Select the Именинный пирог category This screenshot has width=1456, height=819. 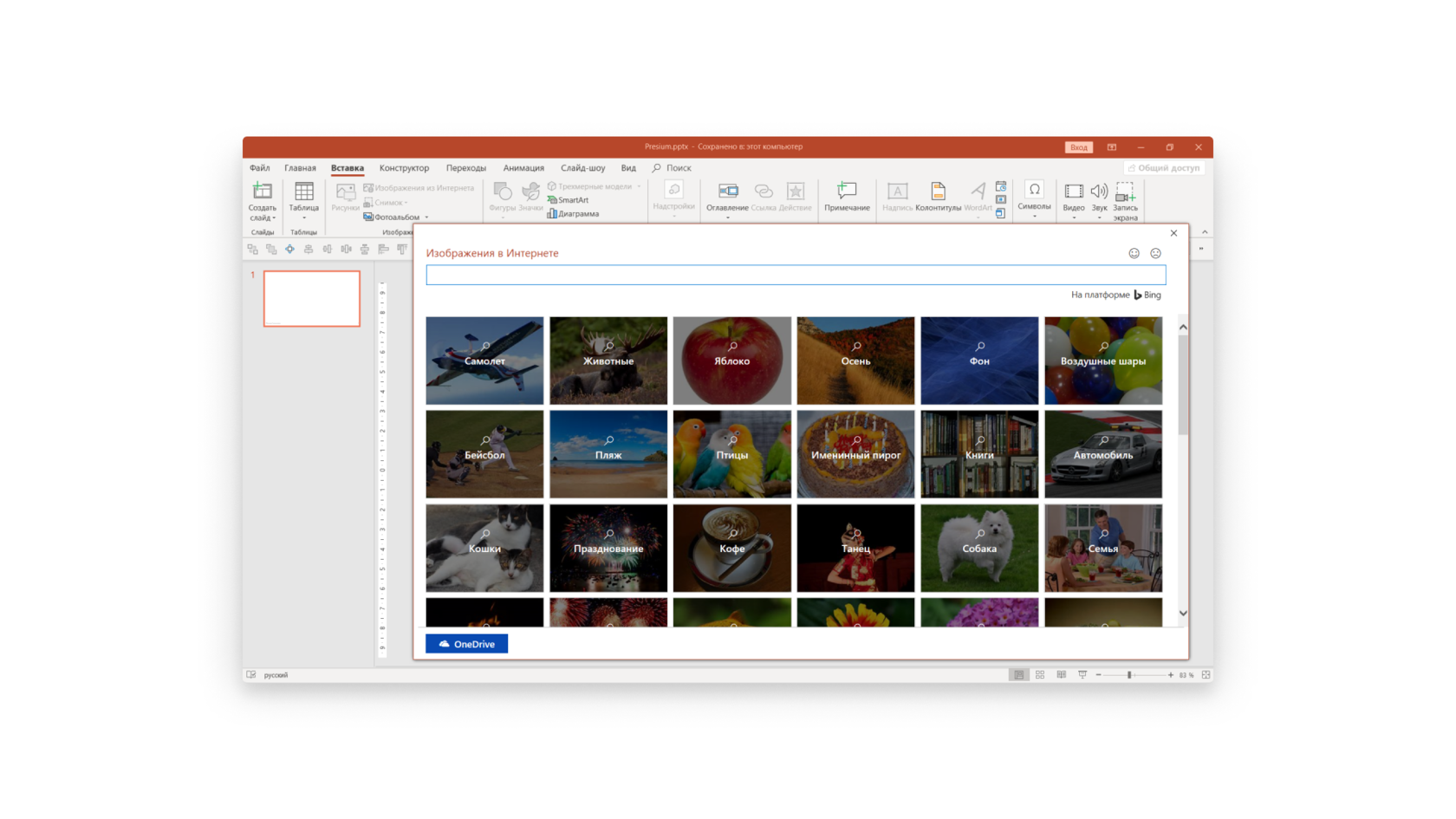[x=855, y=454]
